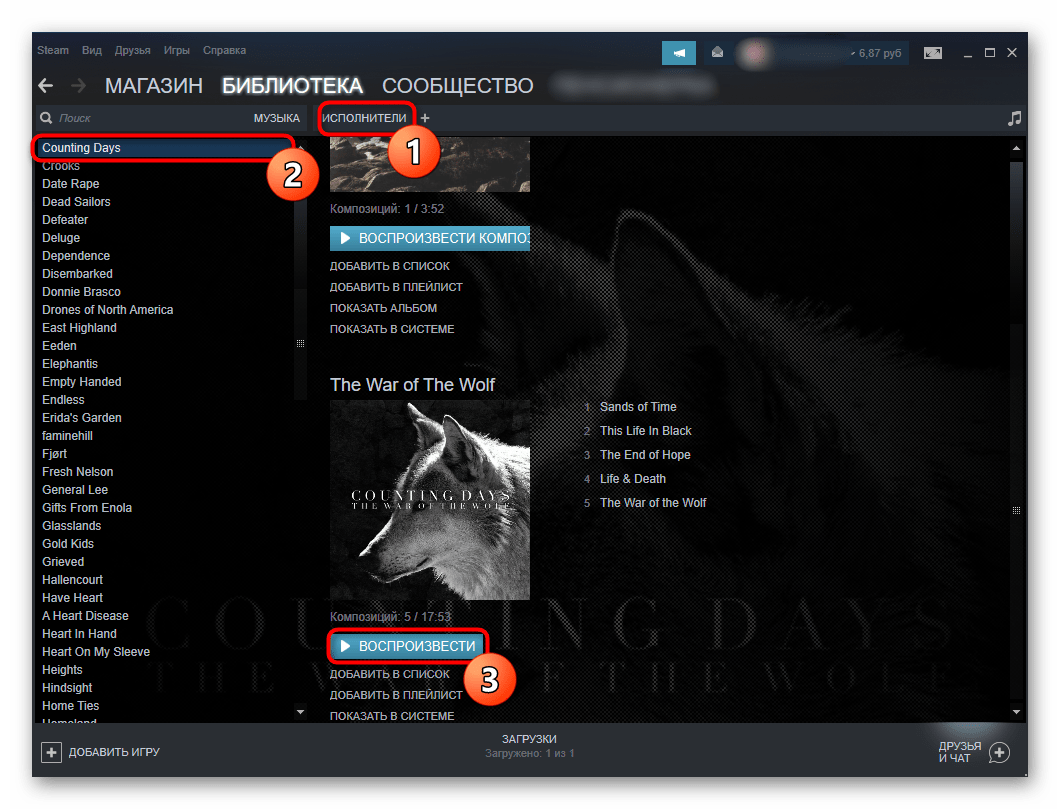Viewport: 1060px width, 809px height.
Task: Click upper ПОКАЗАТЬ В СИСТЕМЕ link
Action: click(392, 329)
